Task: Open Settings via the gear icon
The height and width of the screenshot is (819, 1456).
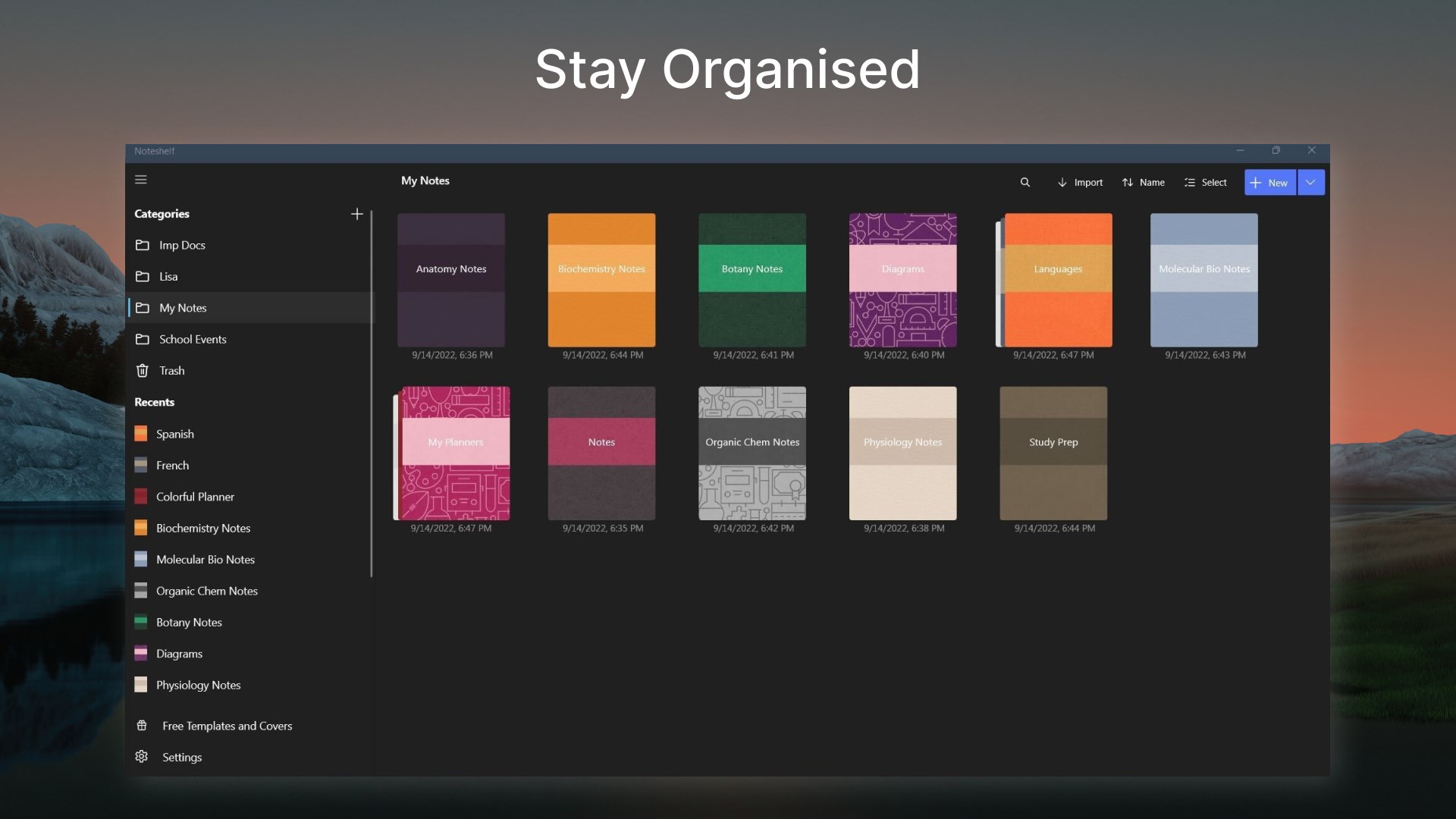Action: [141, 756]
